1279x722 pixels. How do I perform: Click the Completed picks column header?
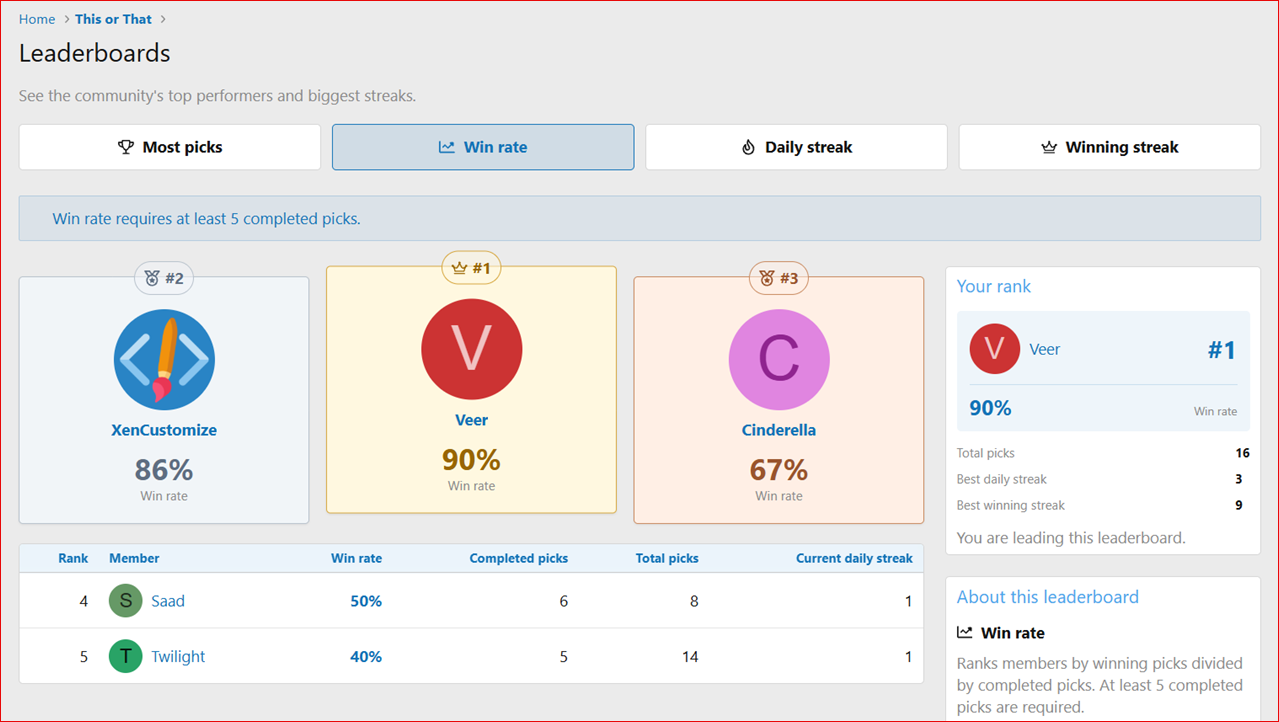pyautogui.click(x=519, y=558)
